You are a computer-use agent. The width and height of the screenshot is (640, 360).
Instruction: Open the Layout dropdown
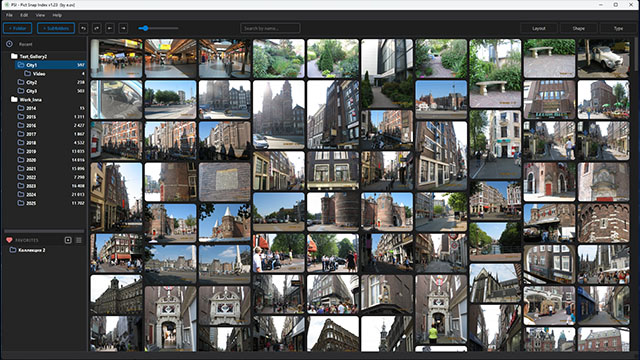point(539,28)
